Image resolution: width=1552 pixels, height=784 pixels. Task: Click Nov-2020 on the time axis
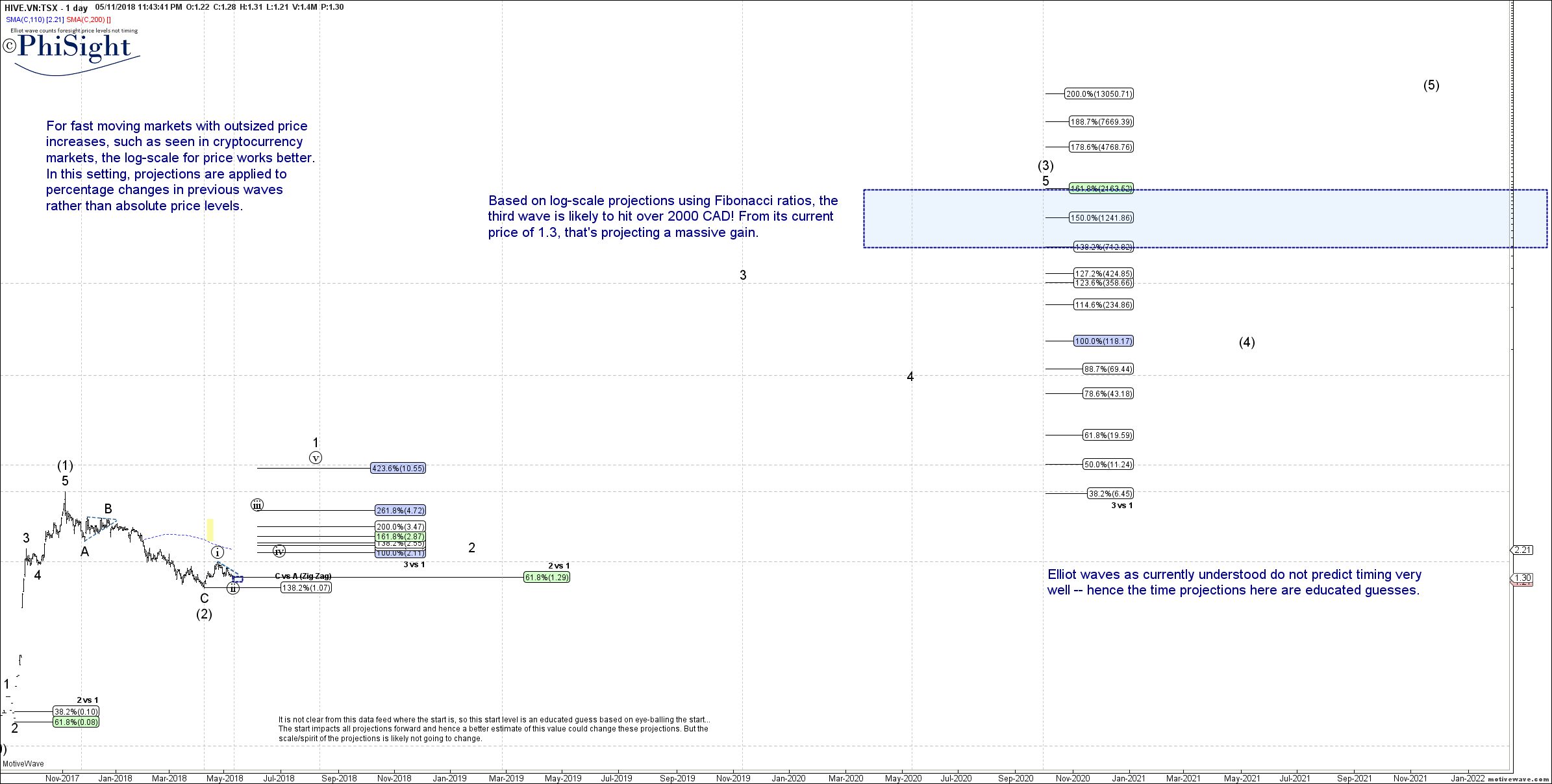click(x=1073, y=778)
